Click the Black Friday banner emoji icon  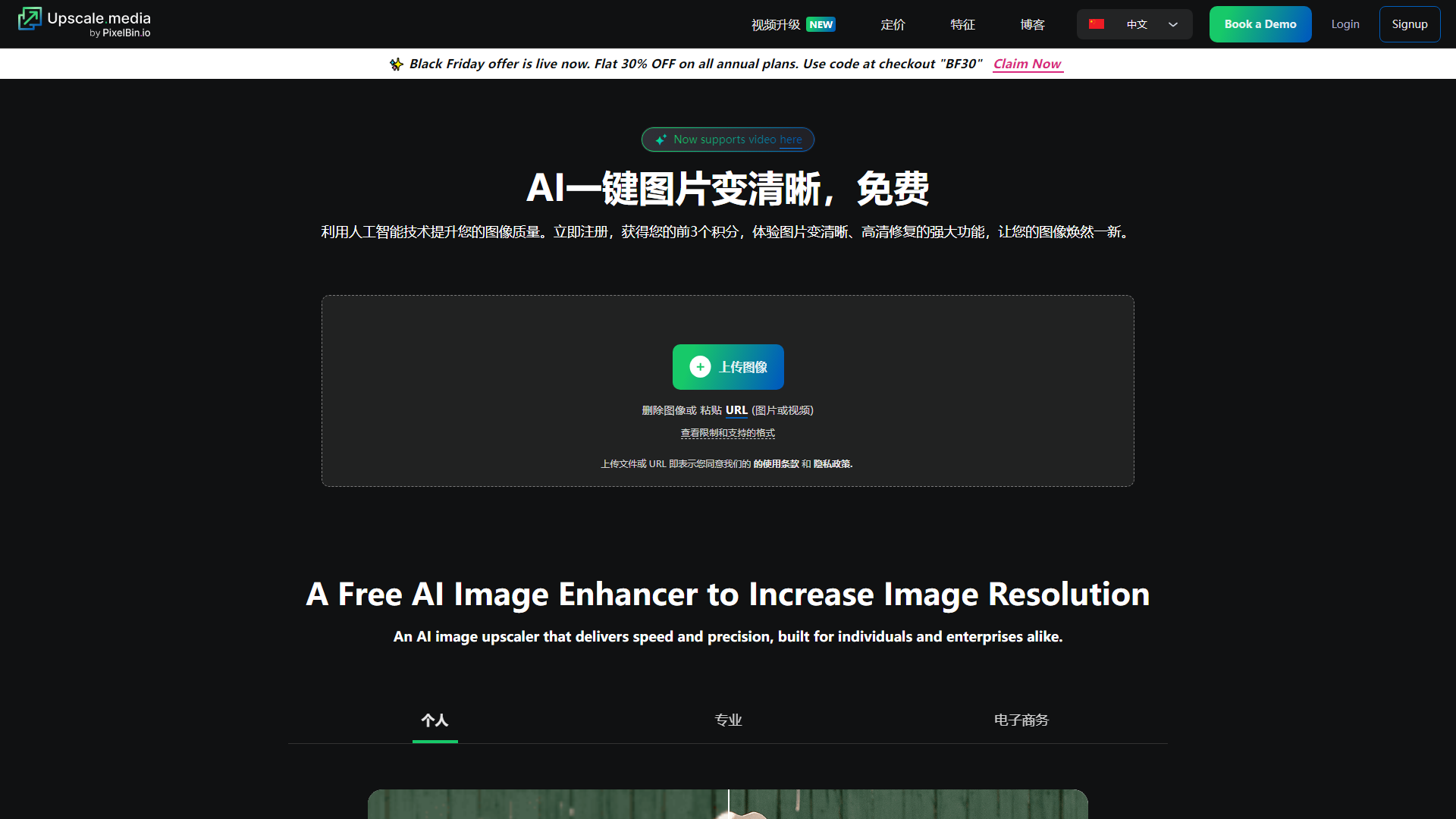[x=396, y=64]
